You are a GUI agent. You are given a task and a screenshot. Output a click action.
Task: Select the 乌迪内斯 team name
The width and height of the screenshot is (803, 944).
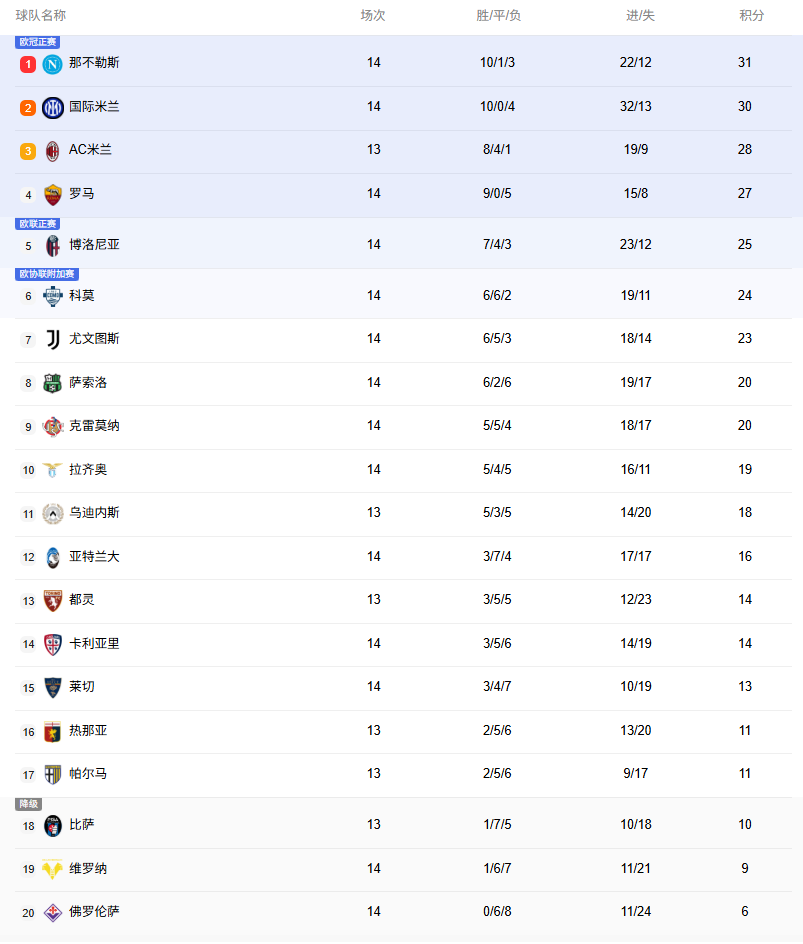94,513
